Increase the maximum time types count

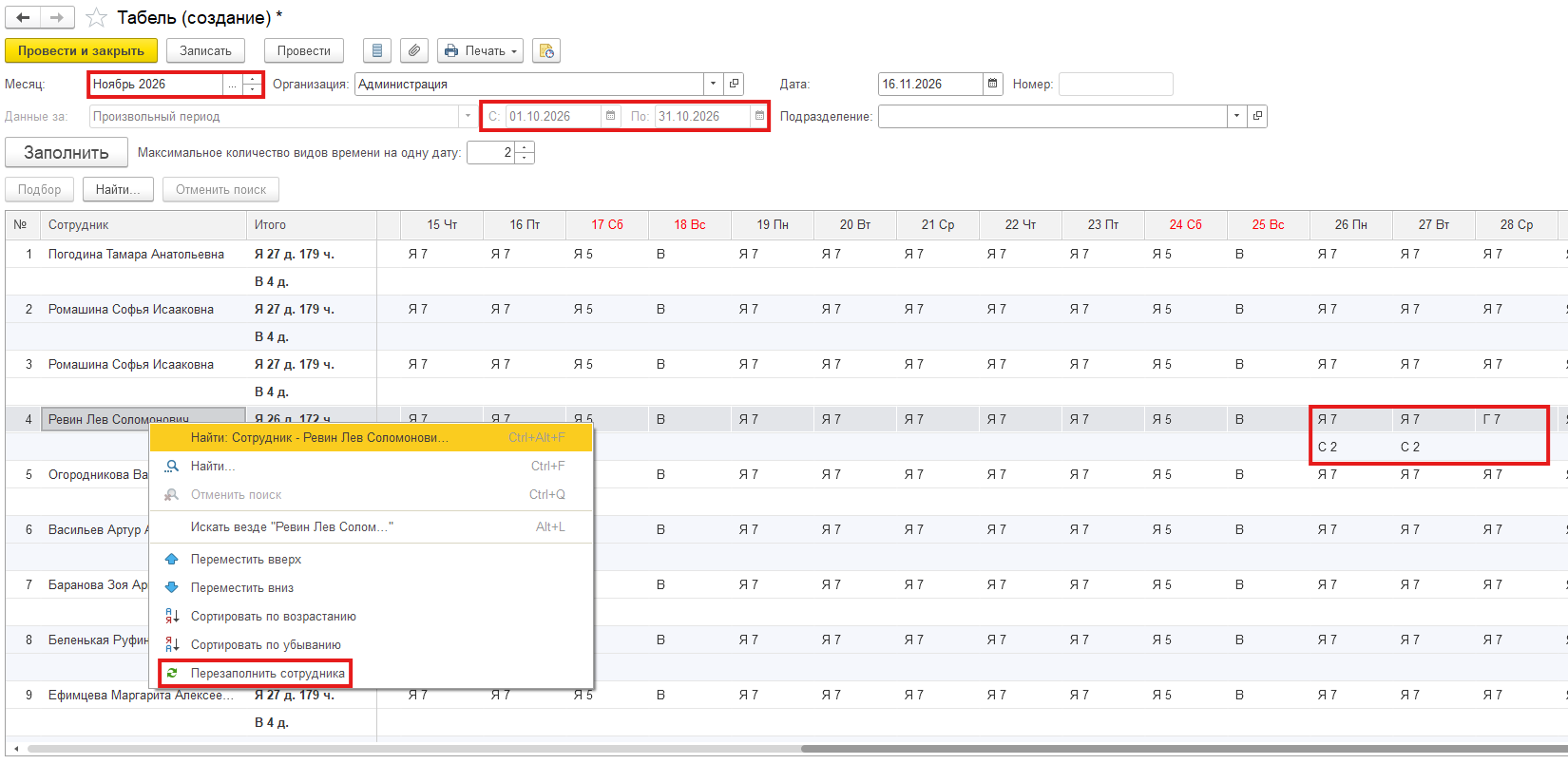[x=525, y=147]
